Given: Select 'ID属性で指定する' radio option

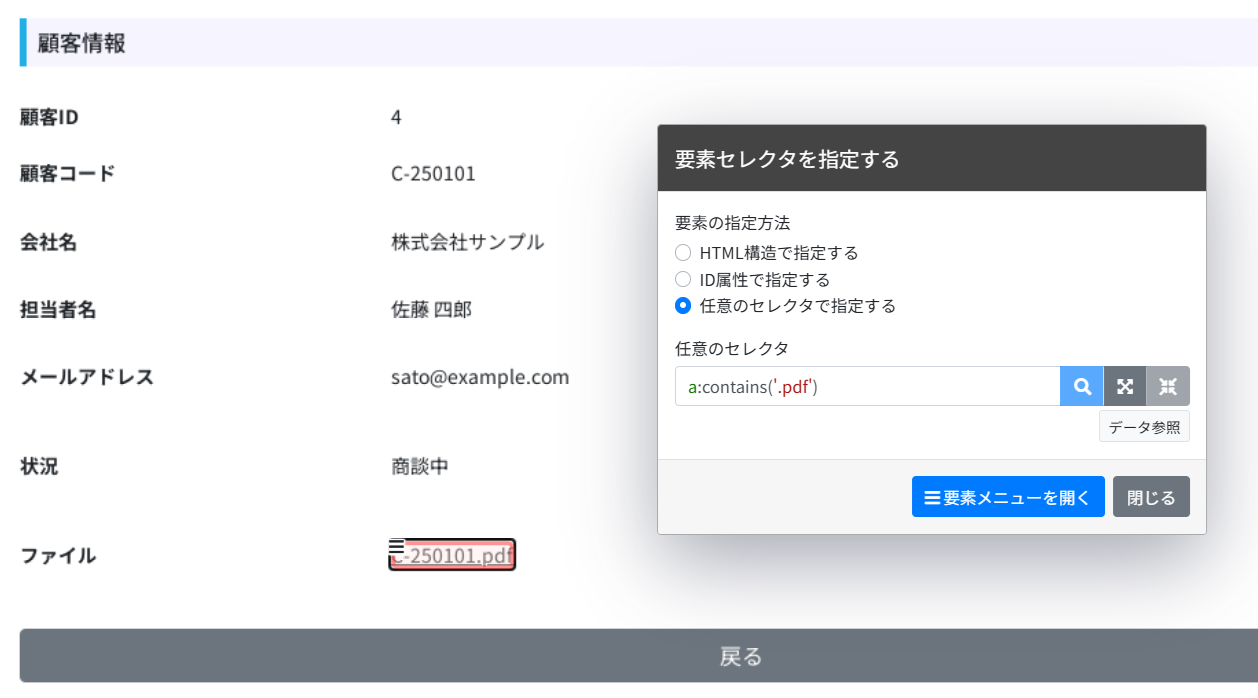Looking at the screenshot, I should click(683, 280).
